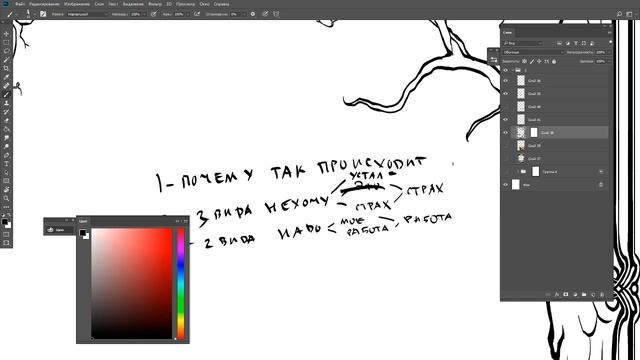Toggle visibility of selected masked layer
Viewport: 640px width, 360px height.
point(506,133)
